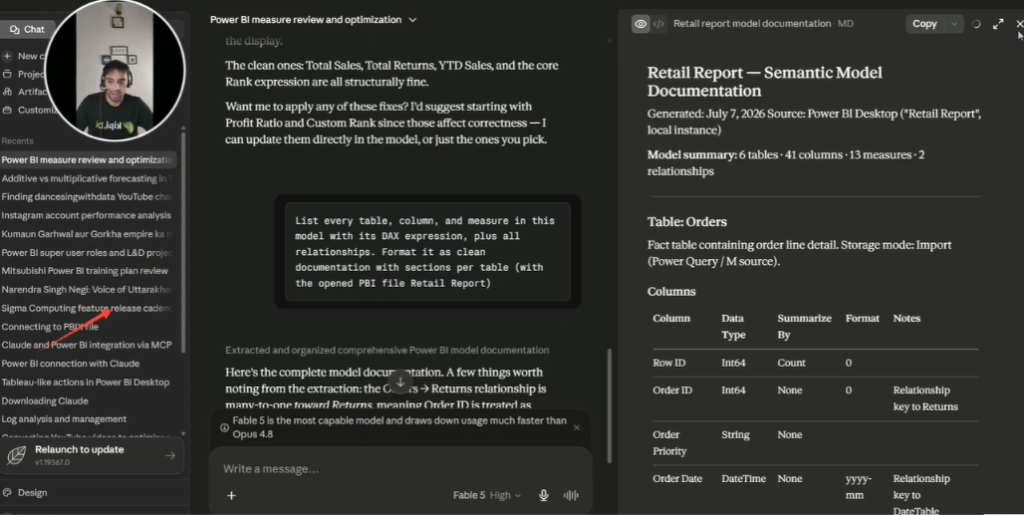1024x515 pixels.
Task: Click the arrow on Relaunch to update
Action: (170, 455)
